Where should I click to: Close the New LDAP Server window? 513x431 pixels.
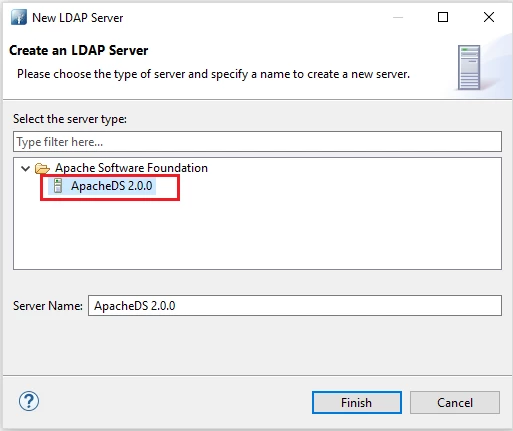489,17
